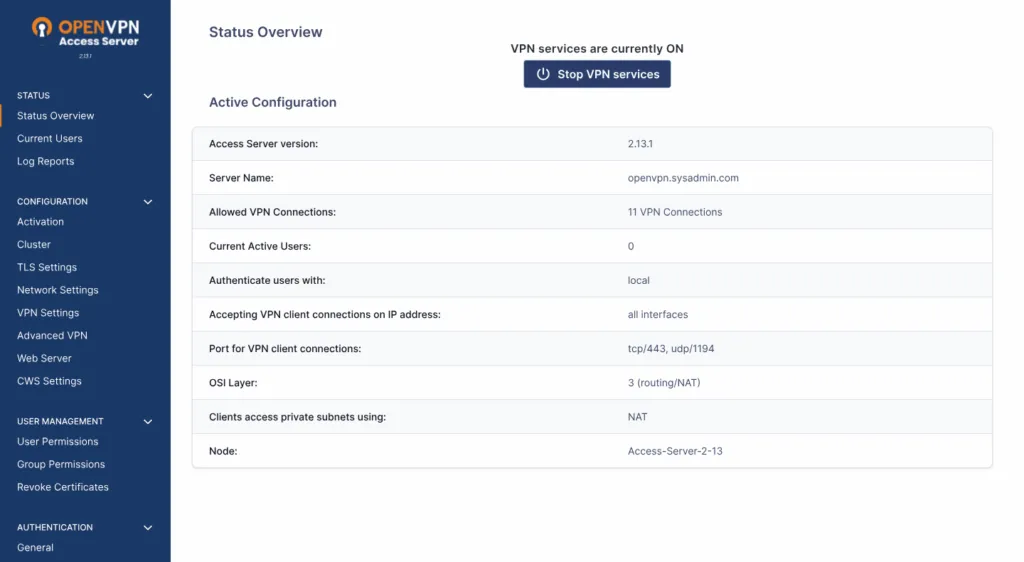Open Web Server settings

[44, 358]
